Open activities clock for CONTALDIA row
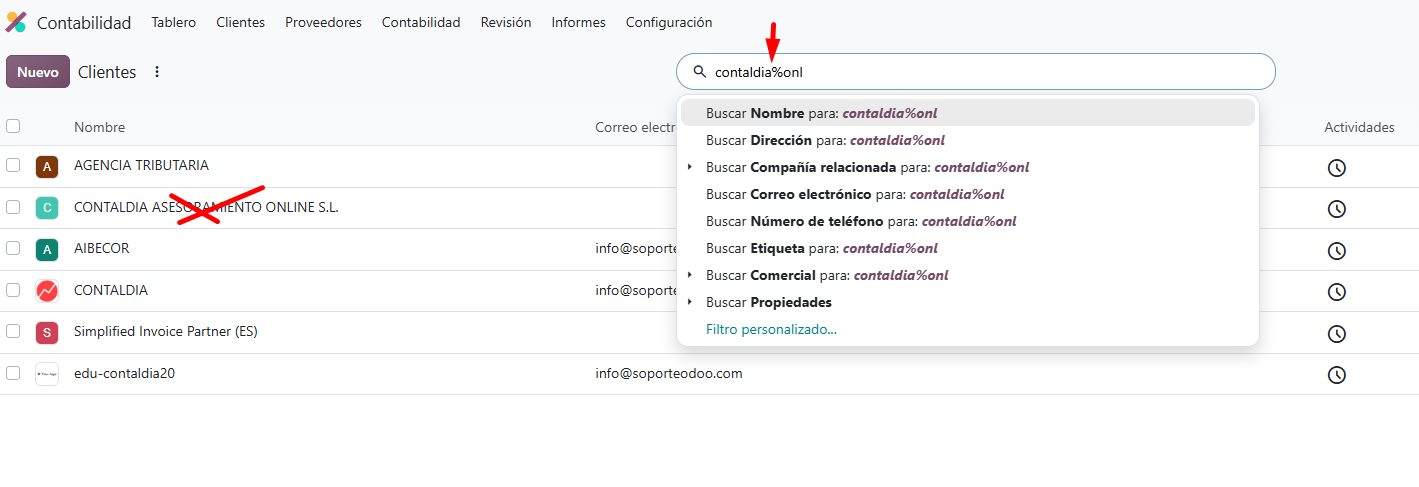 1336,291
